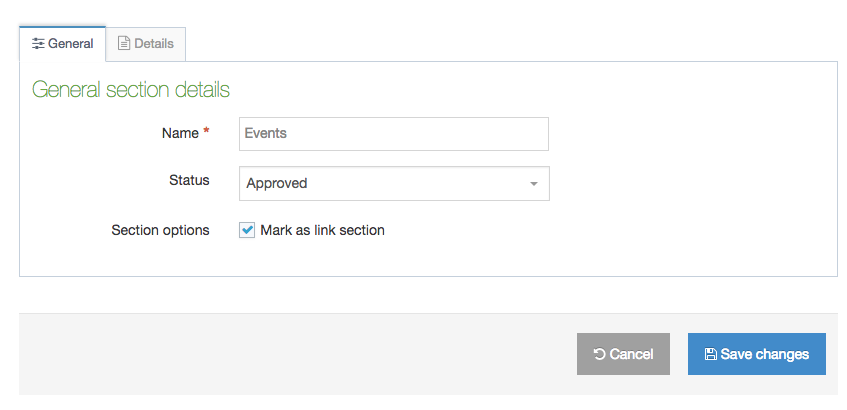Click the document icon on Details tab
This screenshot has width=847, height=410.
(x=124, y=44)
